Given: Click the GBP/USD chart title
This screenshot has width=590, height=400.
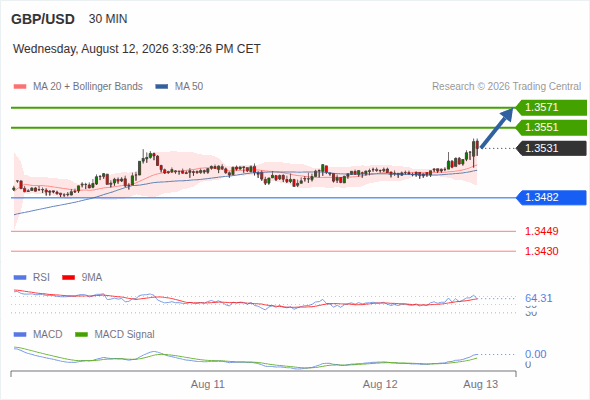Looking at the screenshot, I should (x=43, y=19).
